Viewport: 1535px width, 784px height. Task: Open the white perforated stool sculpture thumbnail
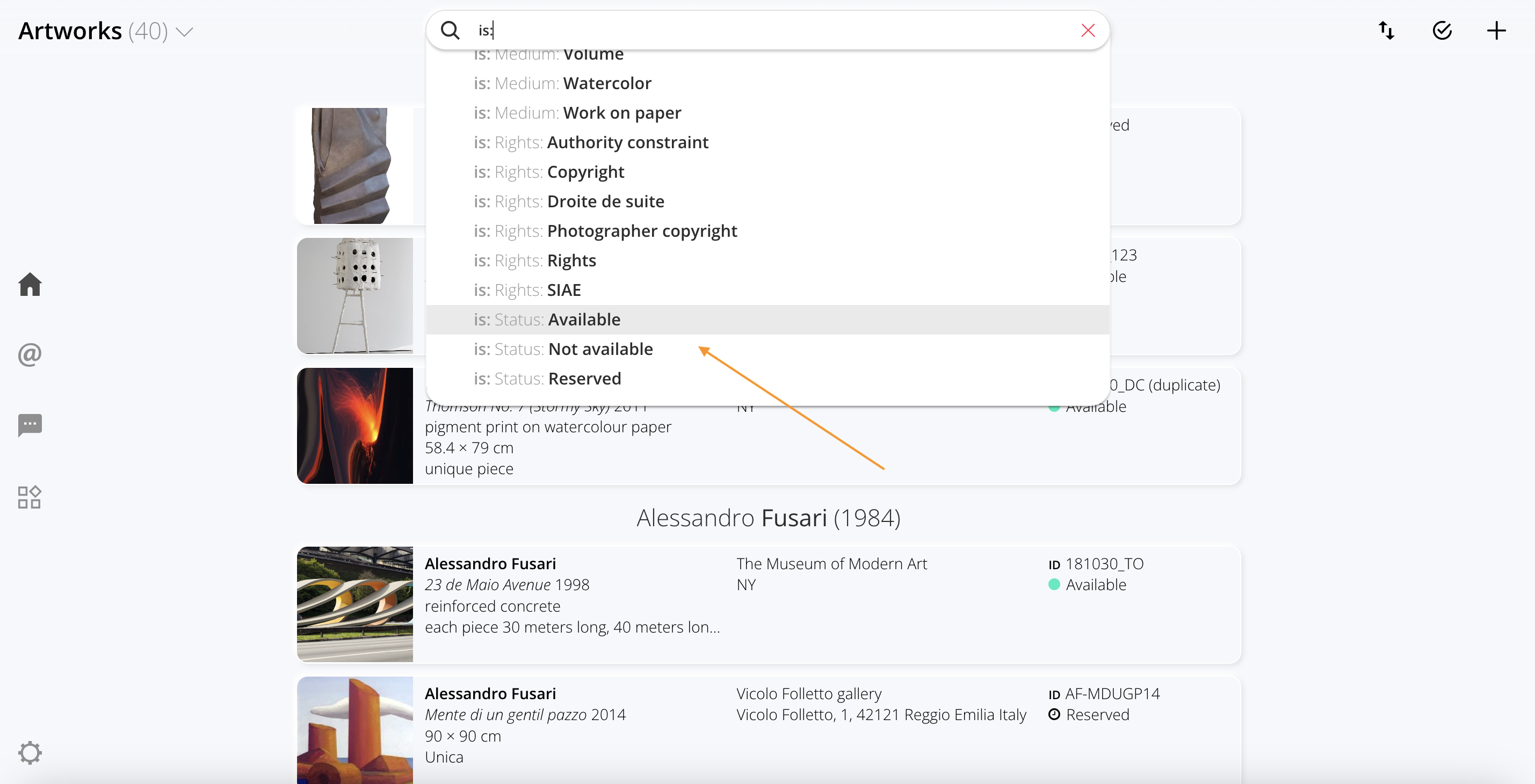tap(355, 296)
